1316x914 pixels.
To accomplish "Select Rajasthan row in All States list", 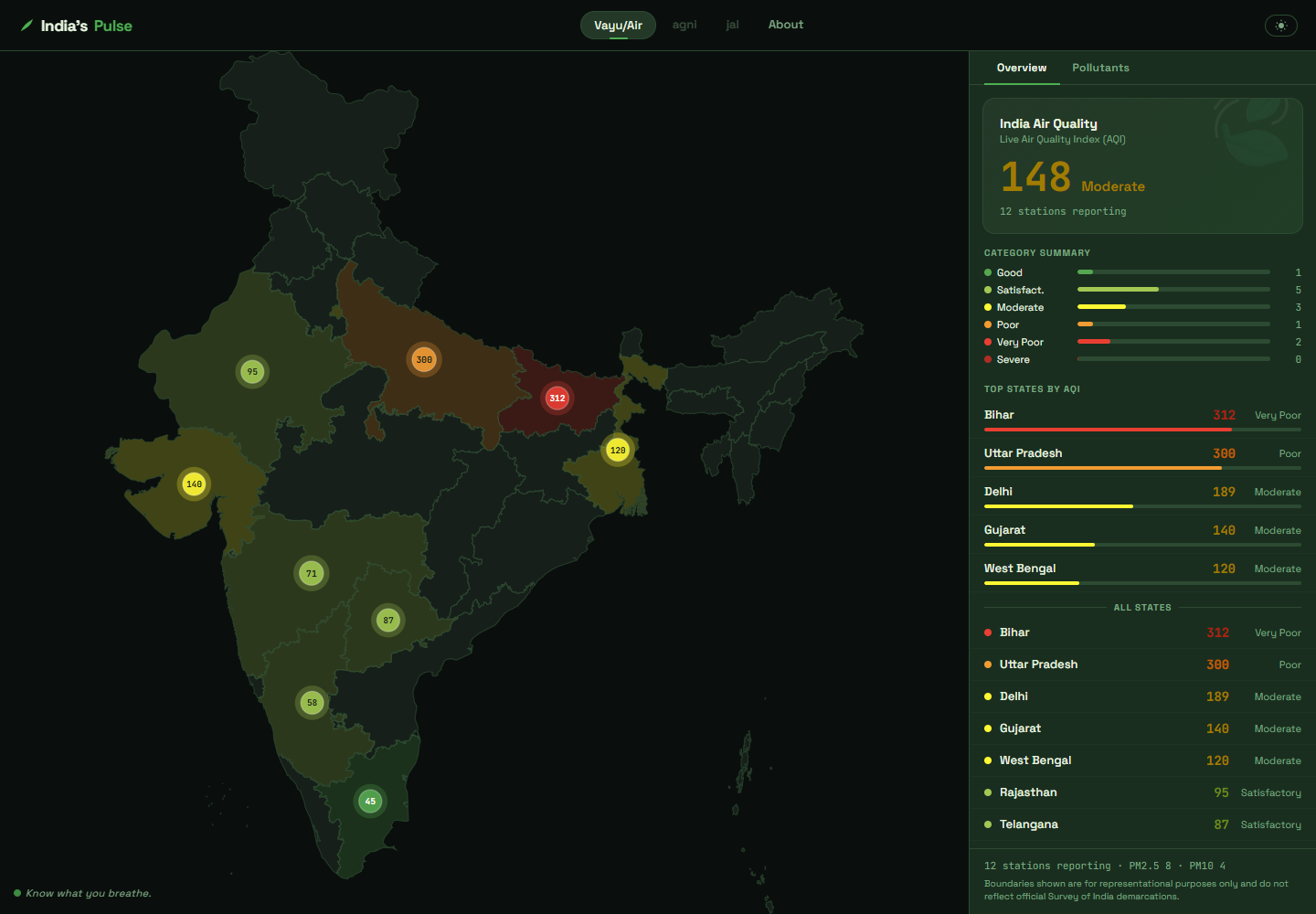I will [x=1142, y=792].
